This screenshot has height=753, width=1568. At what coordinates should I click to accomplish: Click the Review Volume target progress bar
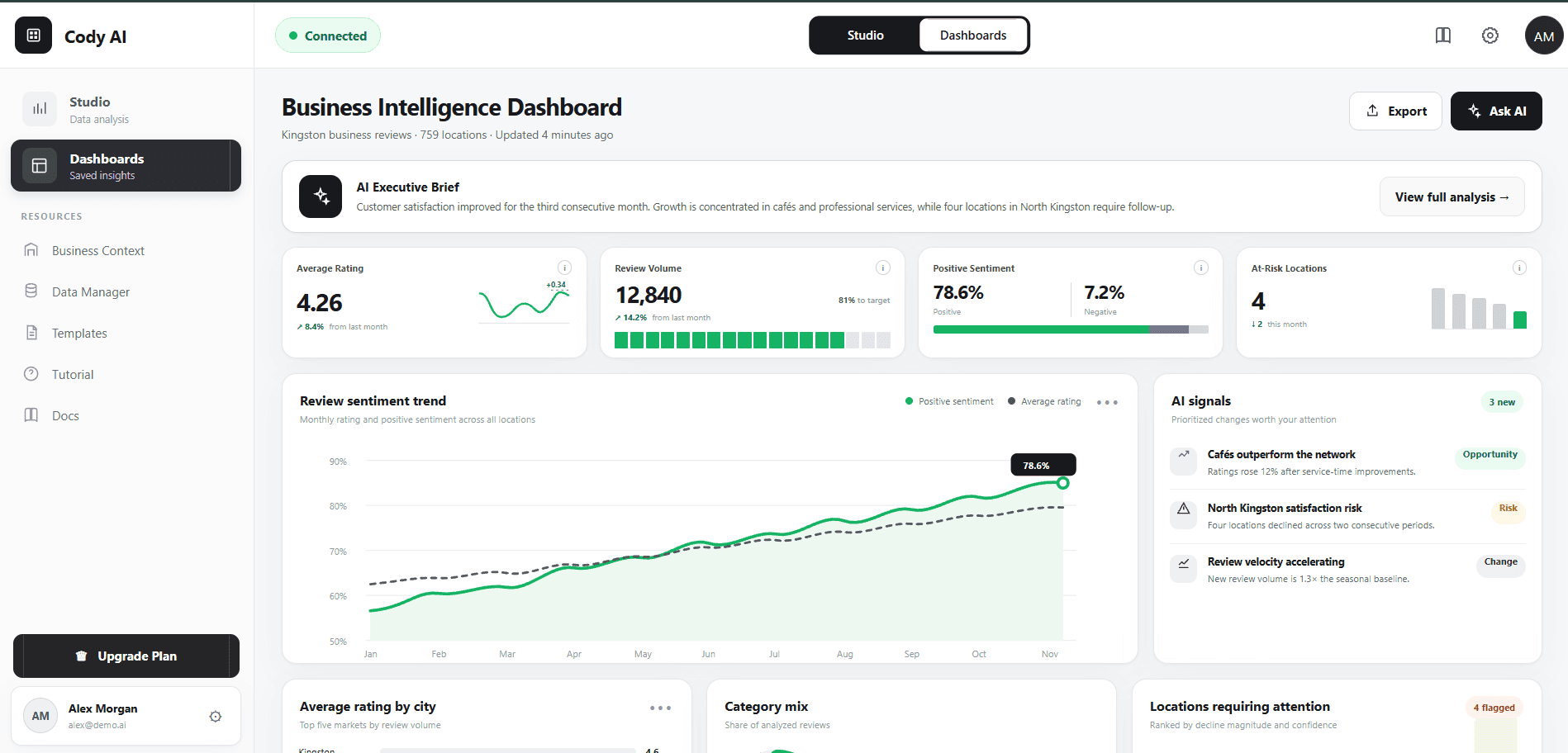tap(753, 340)
